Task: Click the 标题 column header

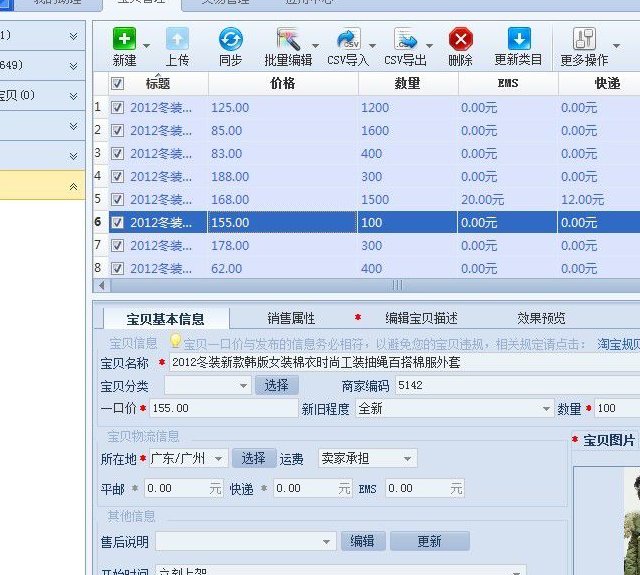Action: tap(158, 84)
